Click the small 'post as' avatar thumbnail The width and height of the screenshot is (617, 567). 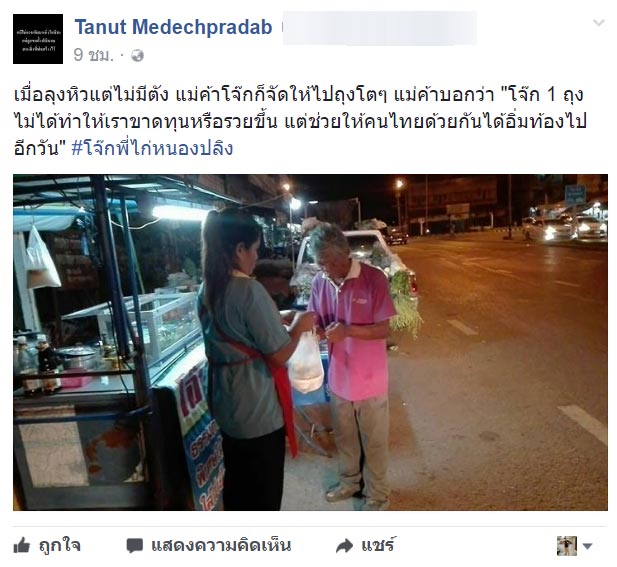coord(567,546)
